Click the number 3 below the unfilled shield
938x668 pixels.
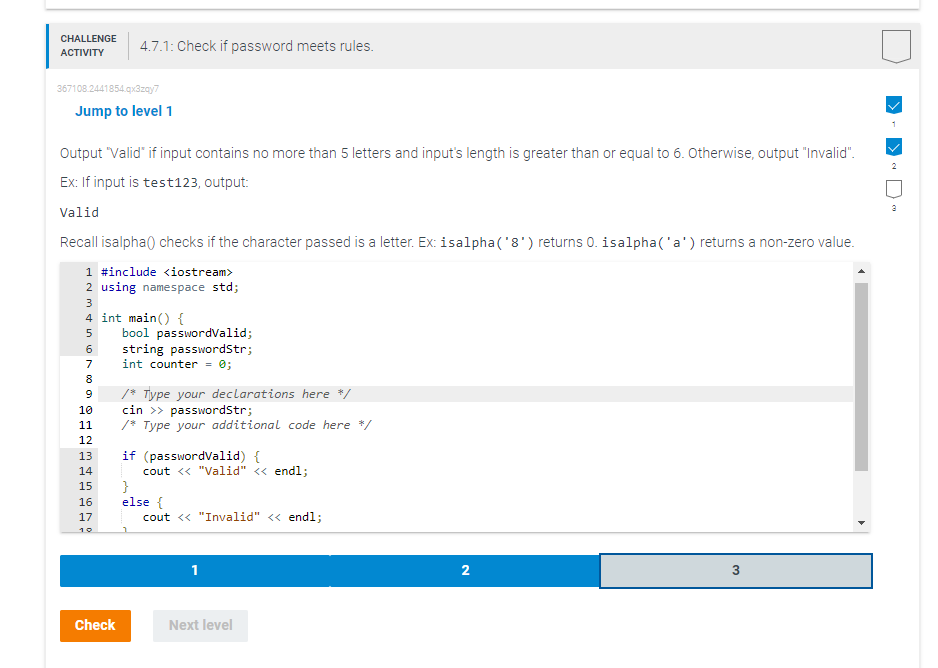pyautogui.click(x=893, y=207)
